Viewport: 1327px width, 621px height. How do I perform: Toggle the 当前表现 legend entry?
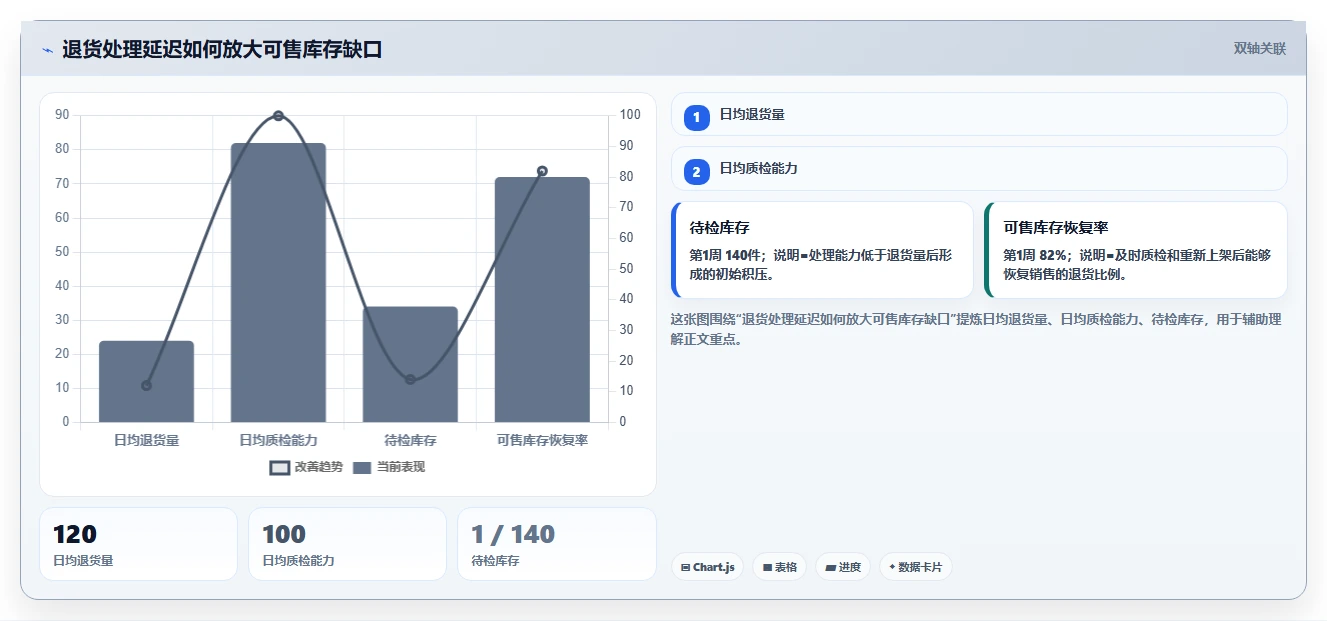point(389,467)
